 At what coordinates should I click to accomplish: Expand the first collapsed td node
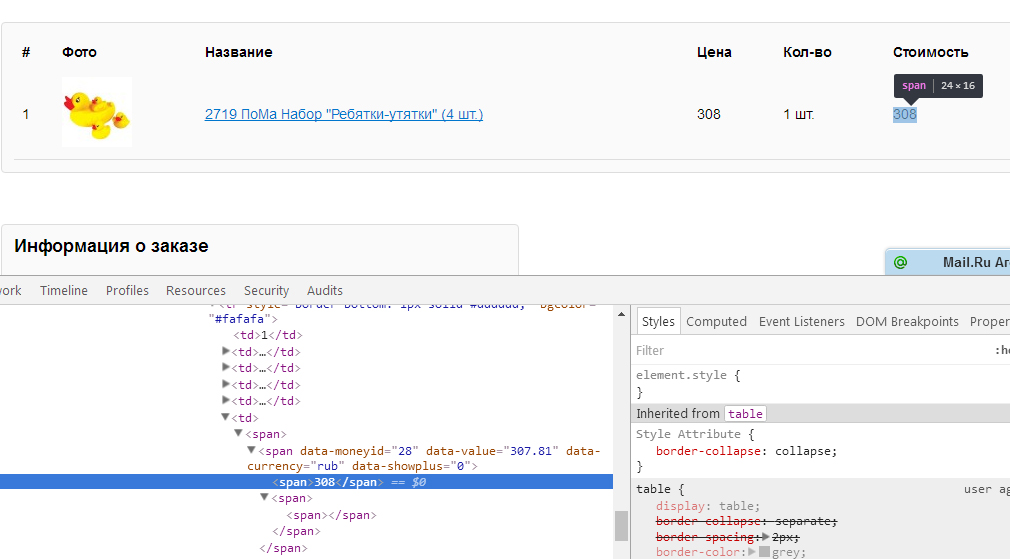point(226,352)
